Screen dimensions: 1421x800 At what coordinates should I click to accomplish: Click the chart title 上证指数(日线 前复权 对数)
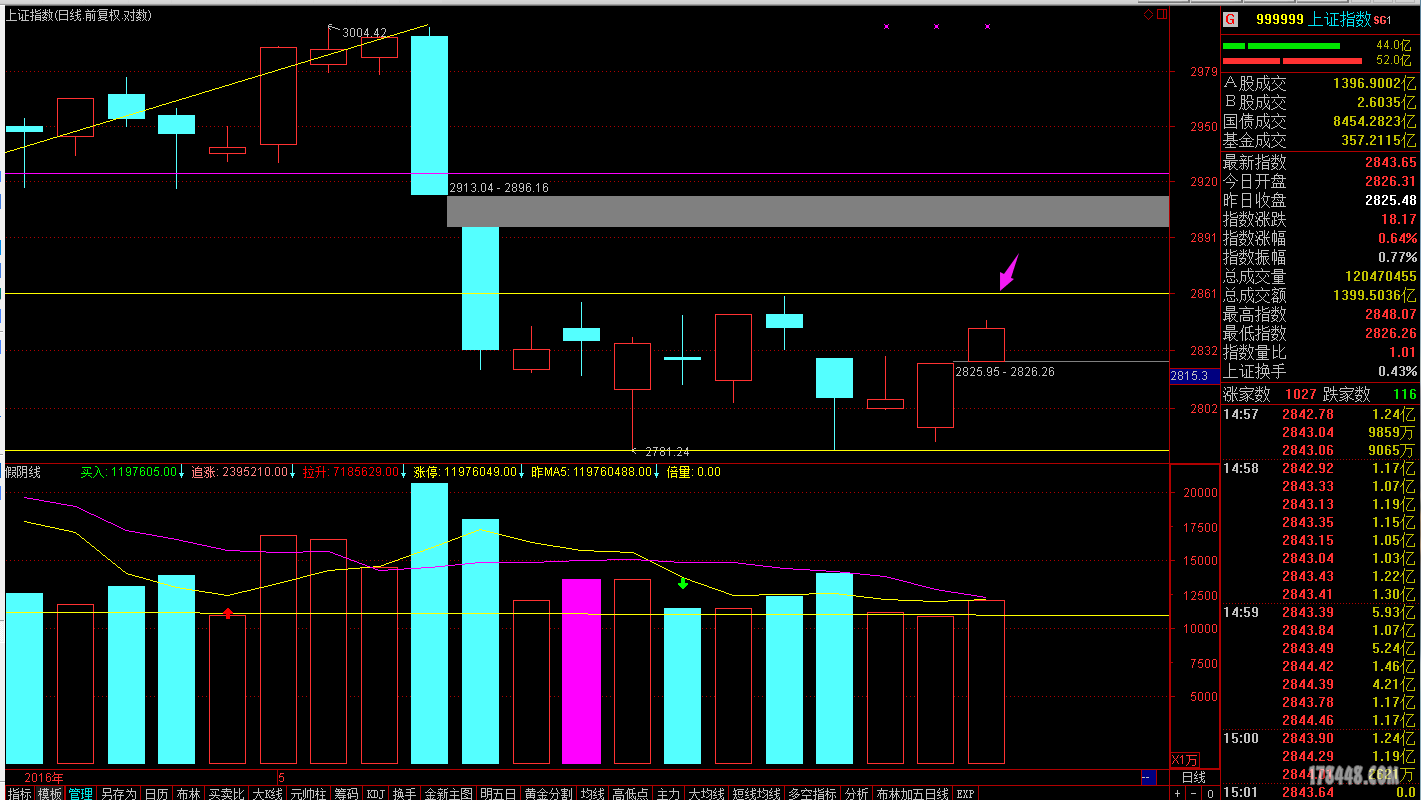pyautogui.click(x=79, y=15)
